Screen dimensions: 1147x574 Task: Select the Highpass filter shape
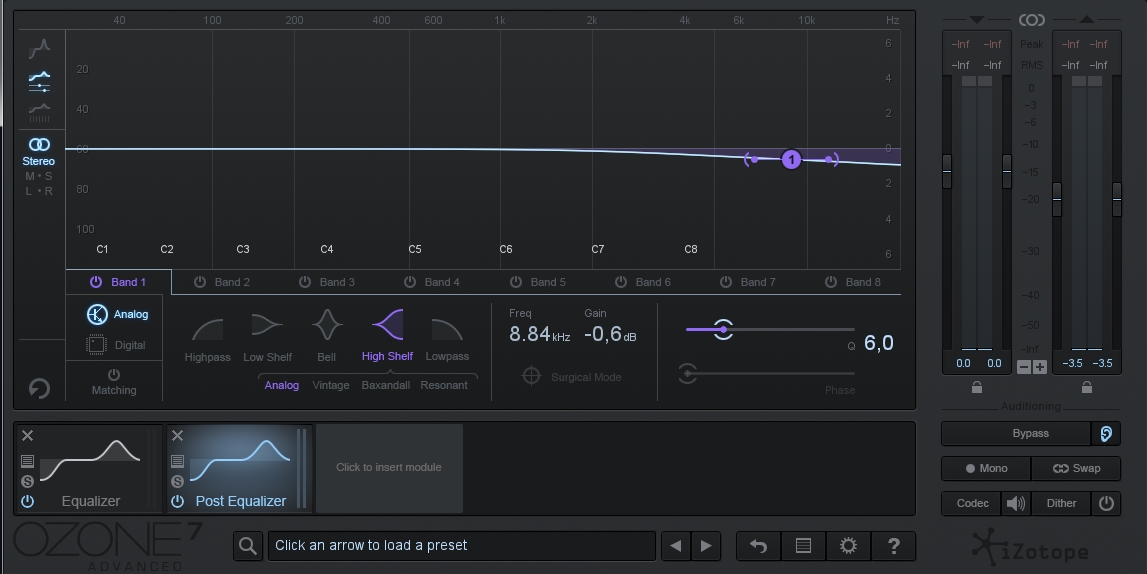point(207,330)
